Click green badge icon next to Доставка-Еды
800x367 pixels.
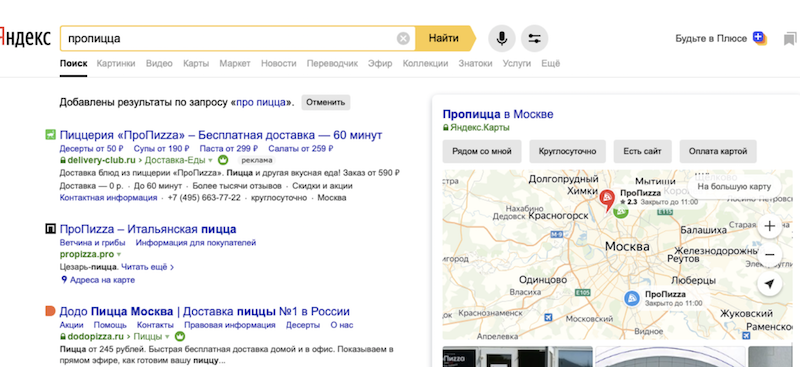(222, 160)
